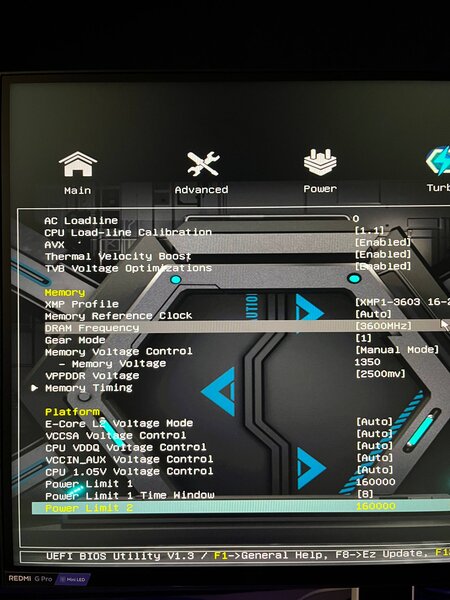Open the Memory Reference Clock Auto option
This screenshot has width=450, height=600.
373,314
